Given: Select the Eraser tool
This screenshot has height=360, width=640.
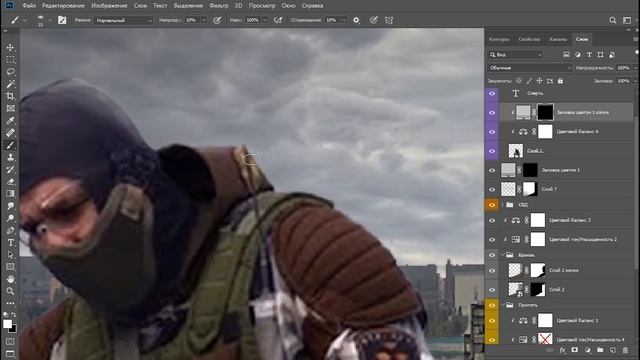Looking at the screenshot, I should pos(10,182).
